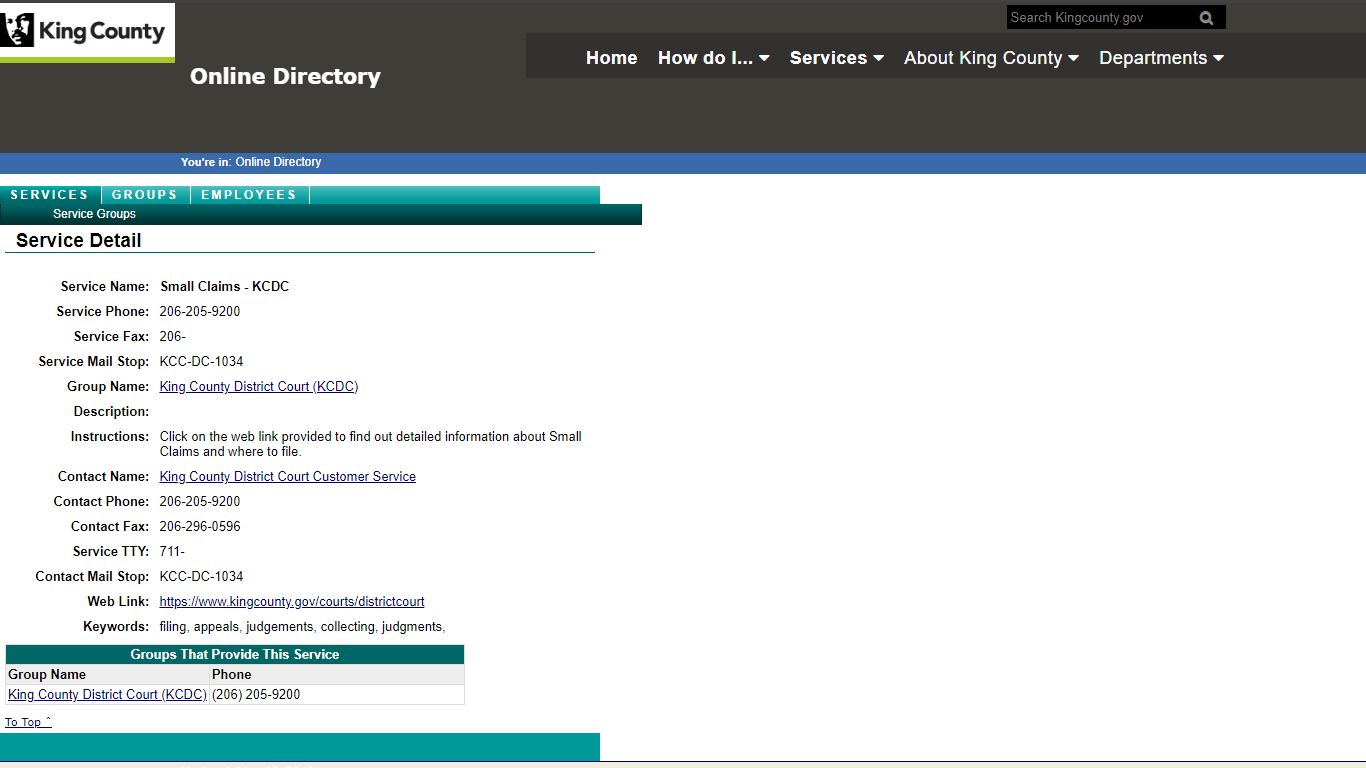The height and width of the screenshot is (768, 1366).
Task: Open Group Name King County District Court link
Action: pos(259,387)
